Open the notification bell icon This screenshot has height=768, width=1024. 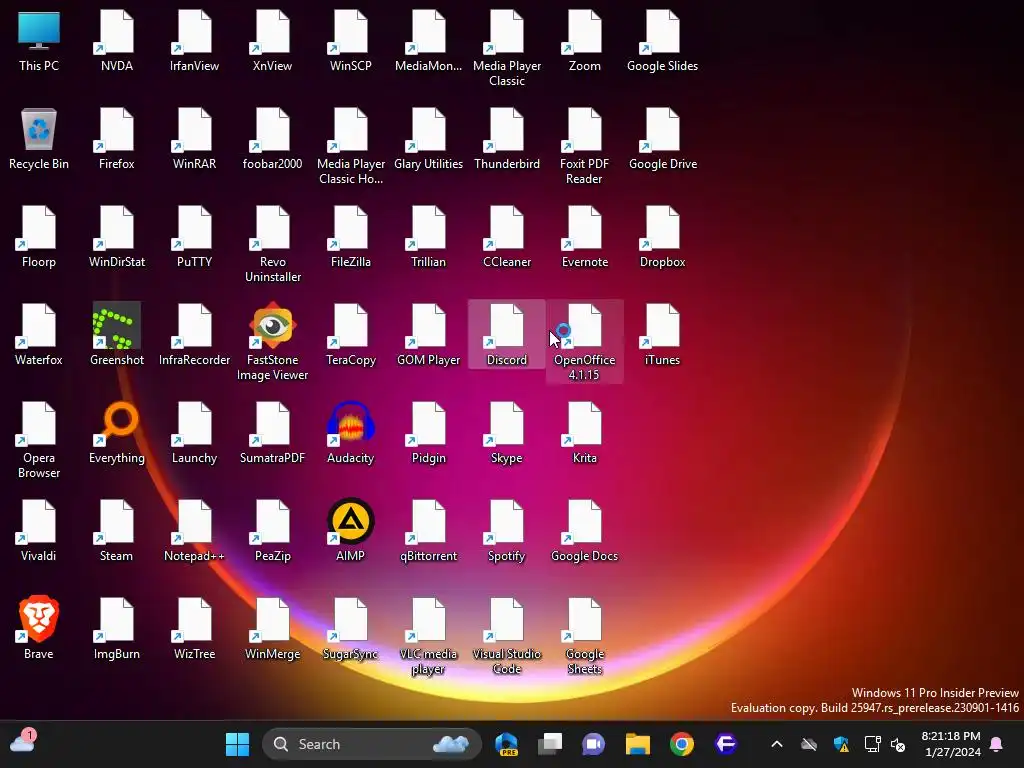click(997, 744)
